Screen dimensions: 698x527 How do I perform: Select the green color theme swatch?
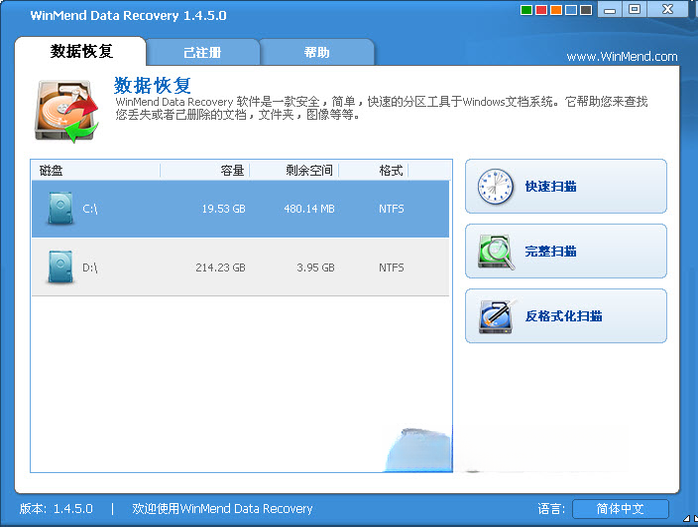[x=527, y=10]
